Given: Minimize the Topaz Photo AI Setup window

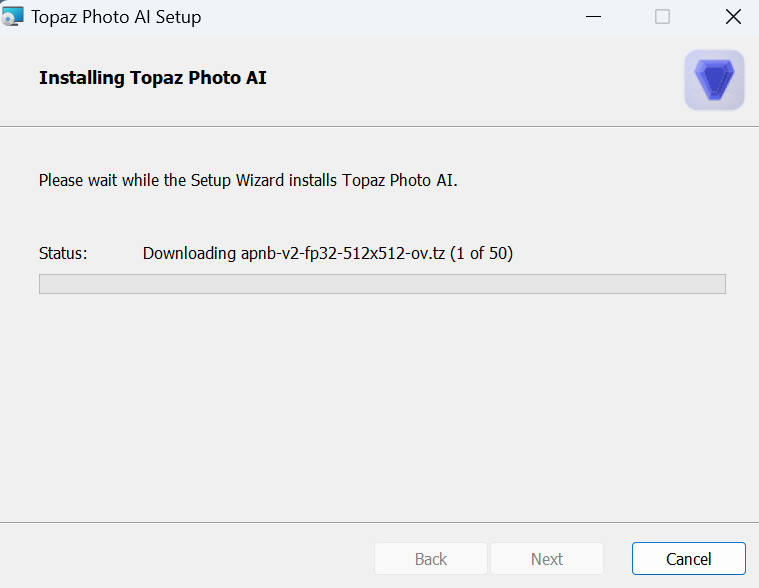Looking at the screenshot, I should coord(593,17).
